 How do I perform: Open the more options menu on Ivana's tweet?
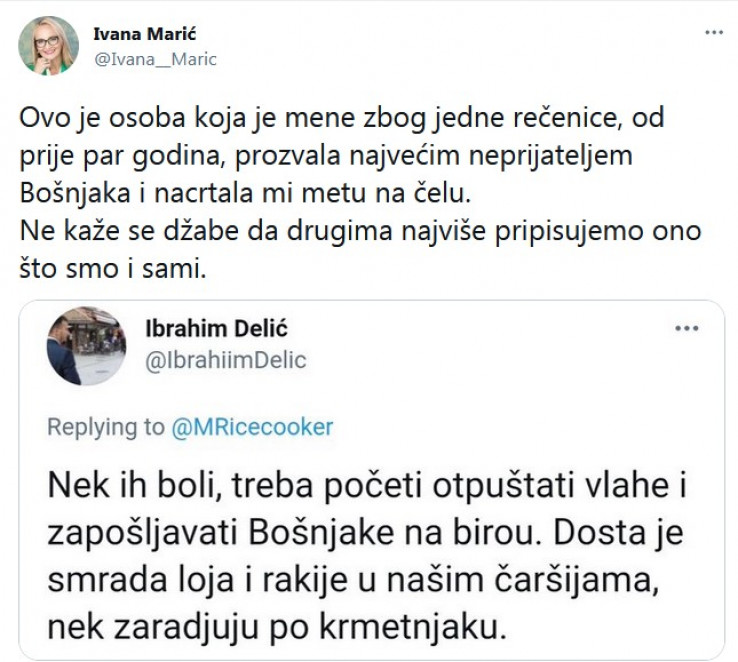pyautogui.click(x=714, y=32)
